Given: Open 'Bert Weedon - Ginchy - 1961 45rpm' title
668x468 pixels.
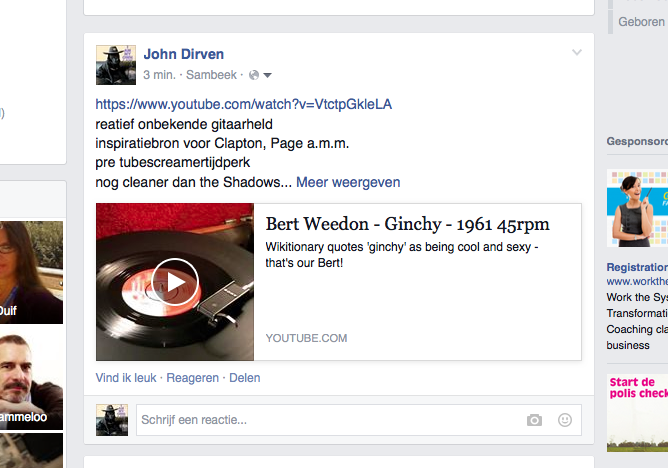Looking at the screenshot, I should click(408, 224).
